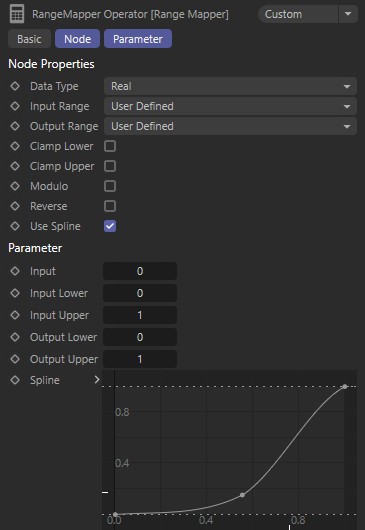Click the keyframe diamond next to Output Lower
This screenshot has width=365, height=530.
click(x=15, y=337)
